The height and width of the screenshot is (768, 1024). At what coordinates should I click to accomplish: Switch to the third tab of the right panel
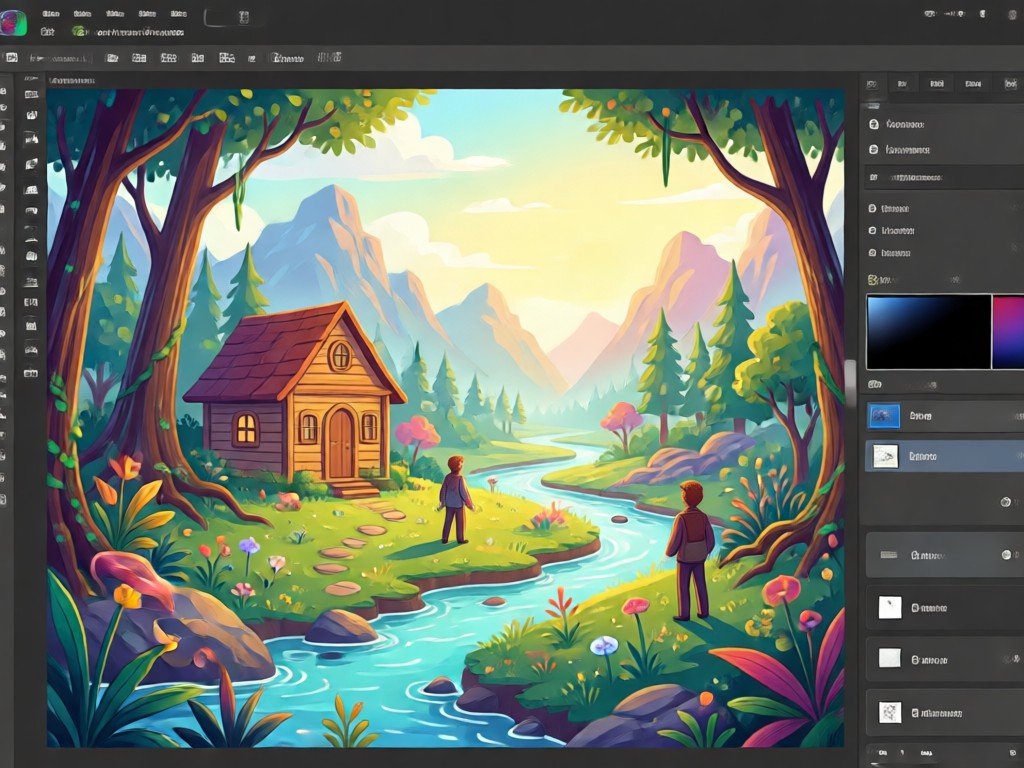pos(936,84)
